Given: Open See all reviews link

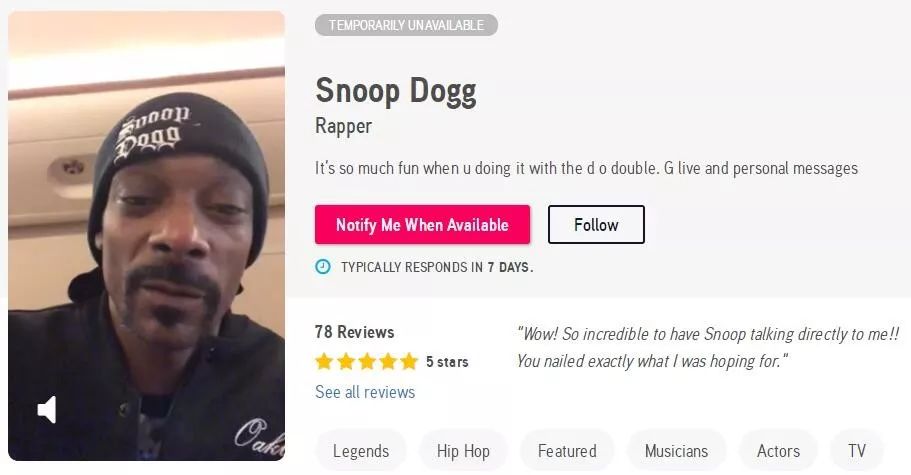Looking at the screenshot, I should point(365,392).
